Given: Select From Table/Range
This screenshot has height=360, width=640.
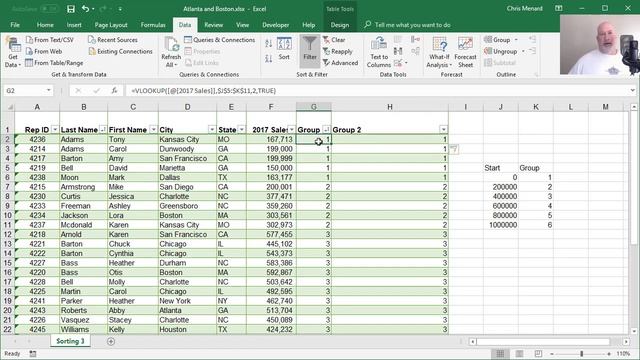Looking at the screenshot, I should [x=54, y=63].
